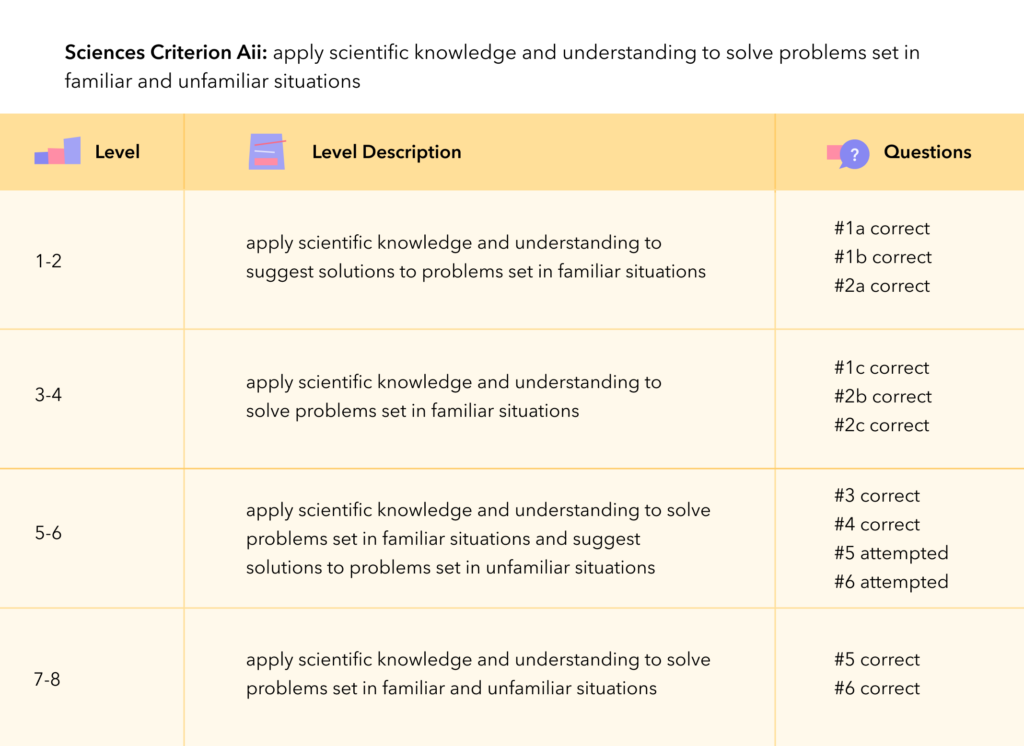Click "#5 attempted" question entry
The height and width of the screenshot is (746, 1024).
890,553
